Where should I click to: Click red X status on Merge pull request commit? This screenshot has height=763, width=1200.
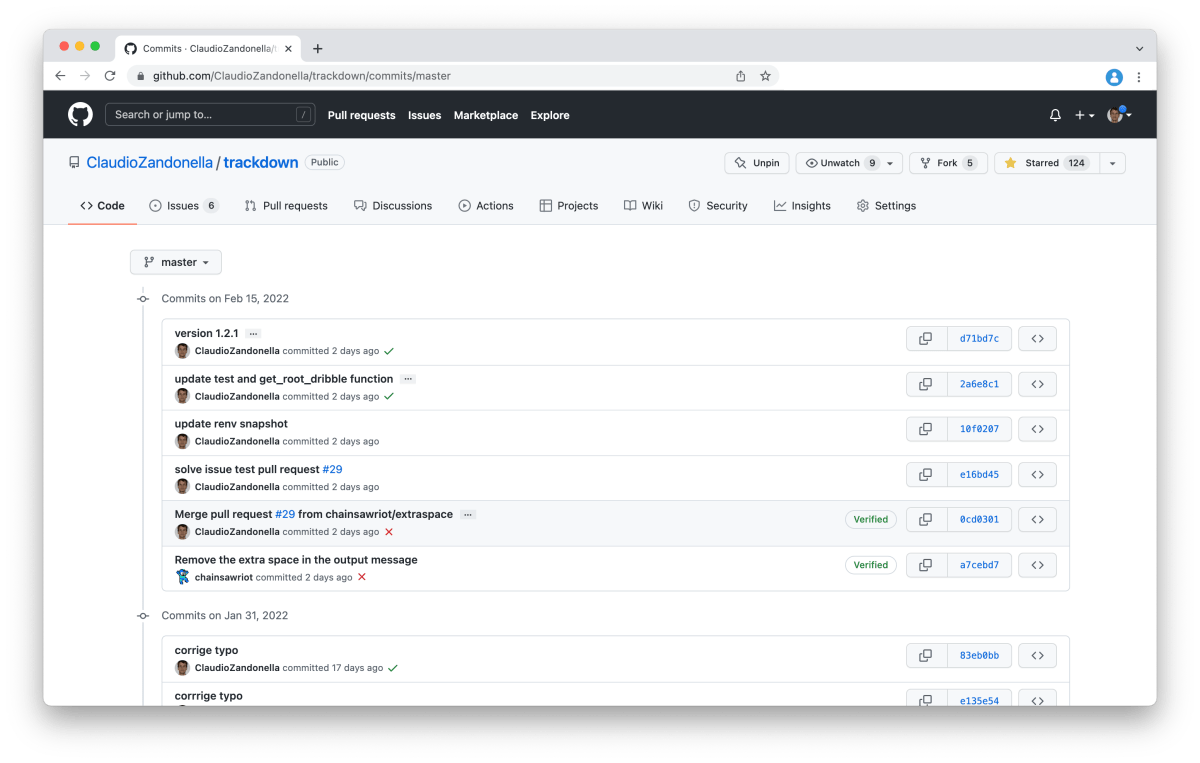click(x=389, y=532)
